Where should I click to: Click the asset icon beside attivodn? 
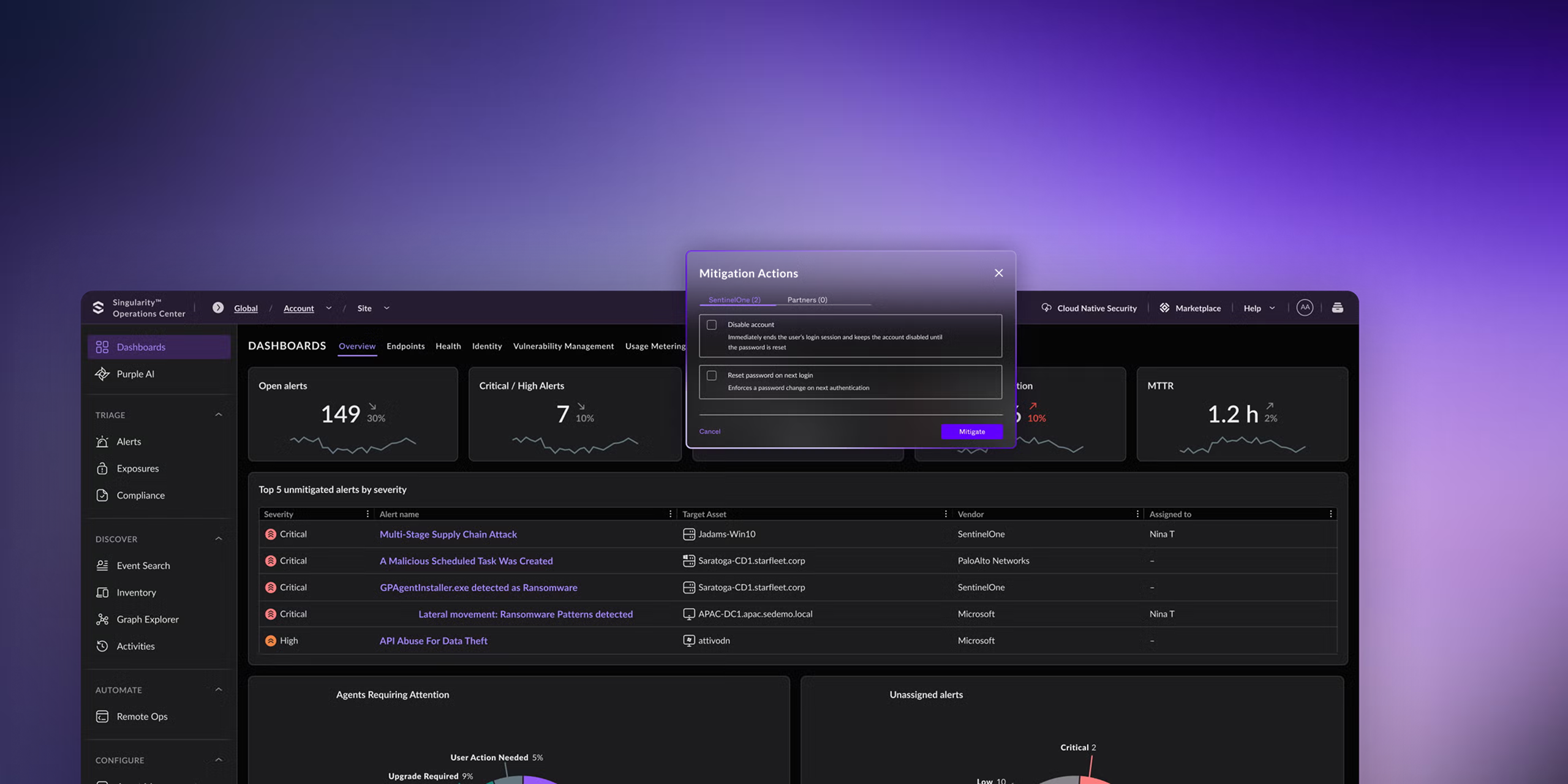click(688, 641)
